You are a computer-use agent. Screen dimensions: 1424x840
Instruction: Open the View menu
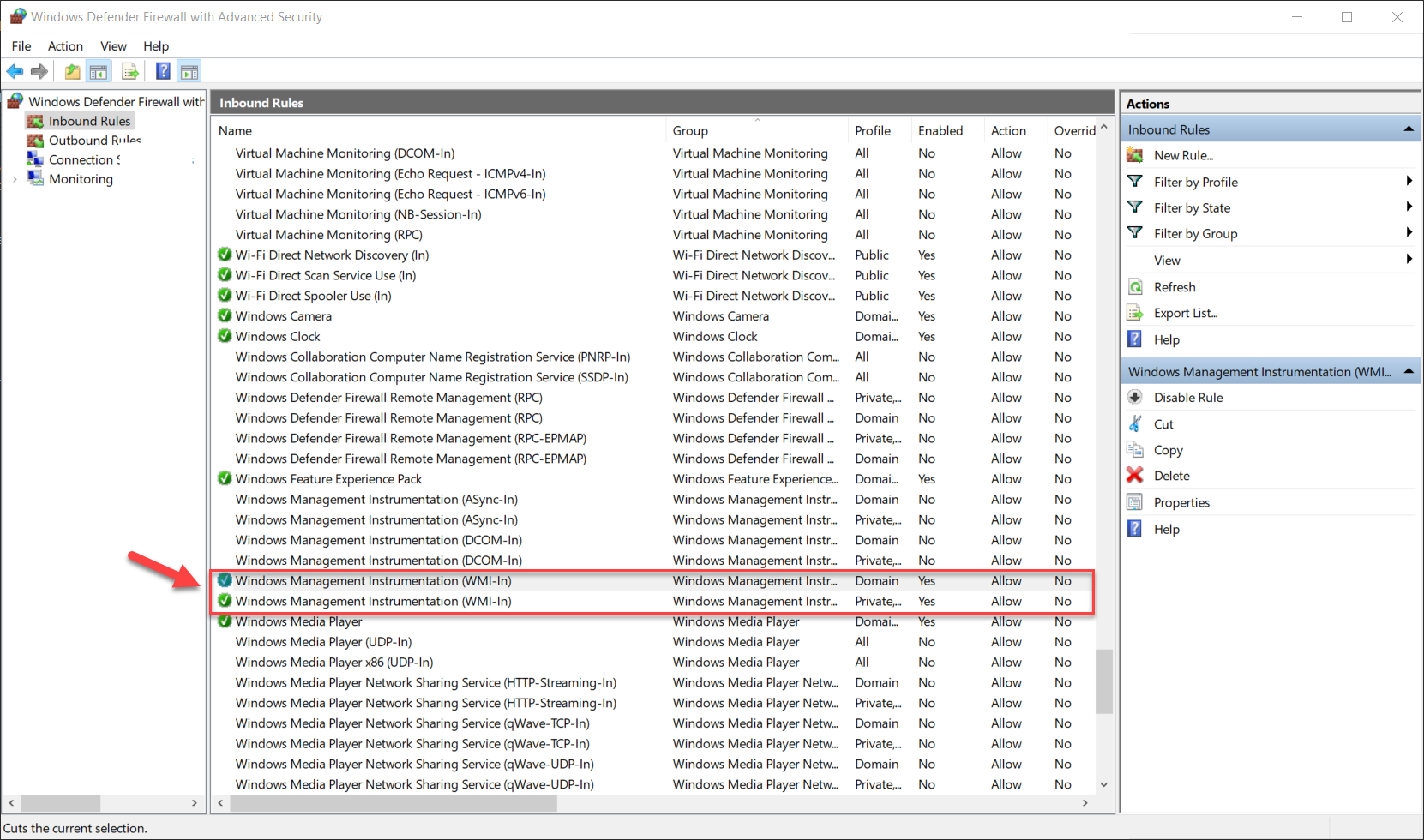click(x=113, y=46)
